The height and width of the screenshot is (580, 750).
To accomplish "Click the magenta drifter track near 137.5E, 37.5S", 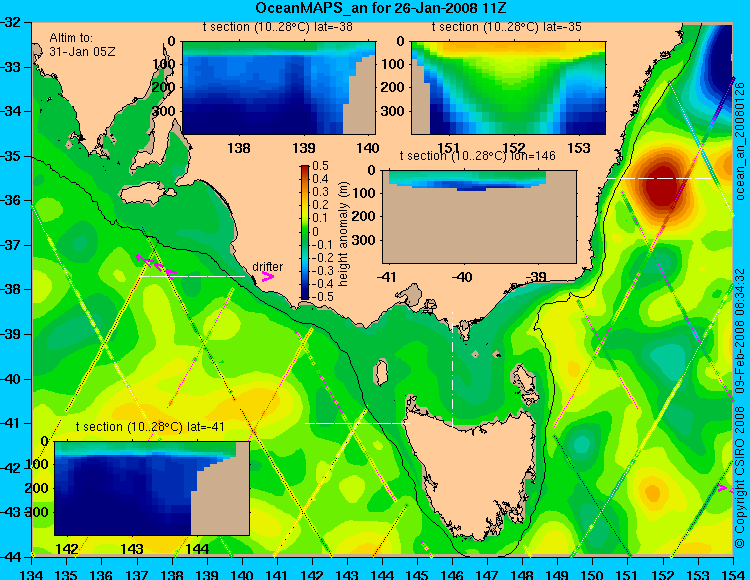I will coord(156,266).
